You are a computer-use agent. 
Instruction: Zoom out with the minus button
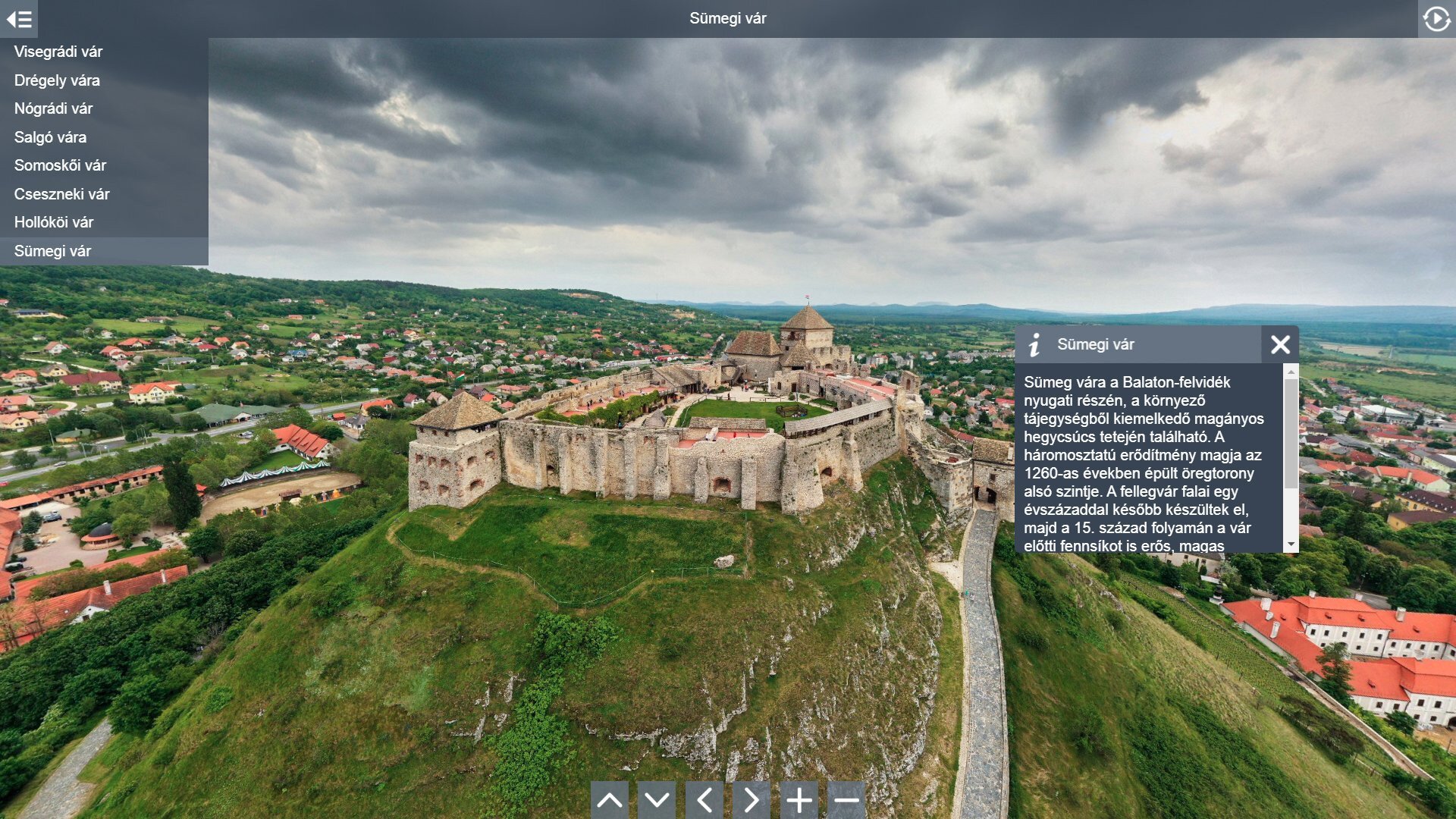[846, 799]
